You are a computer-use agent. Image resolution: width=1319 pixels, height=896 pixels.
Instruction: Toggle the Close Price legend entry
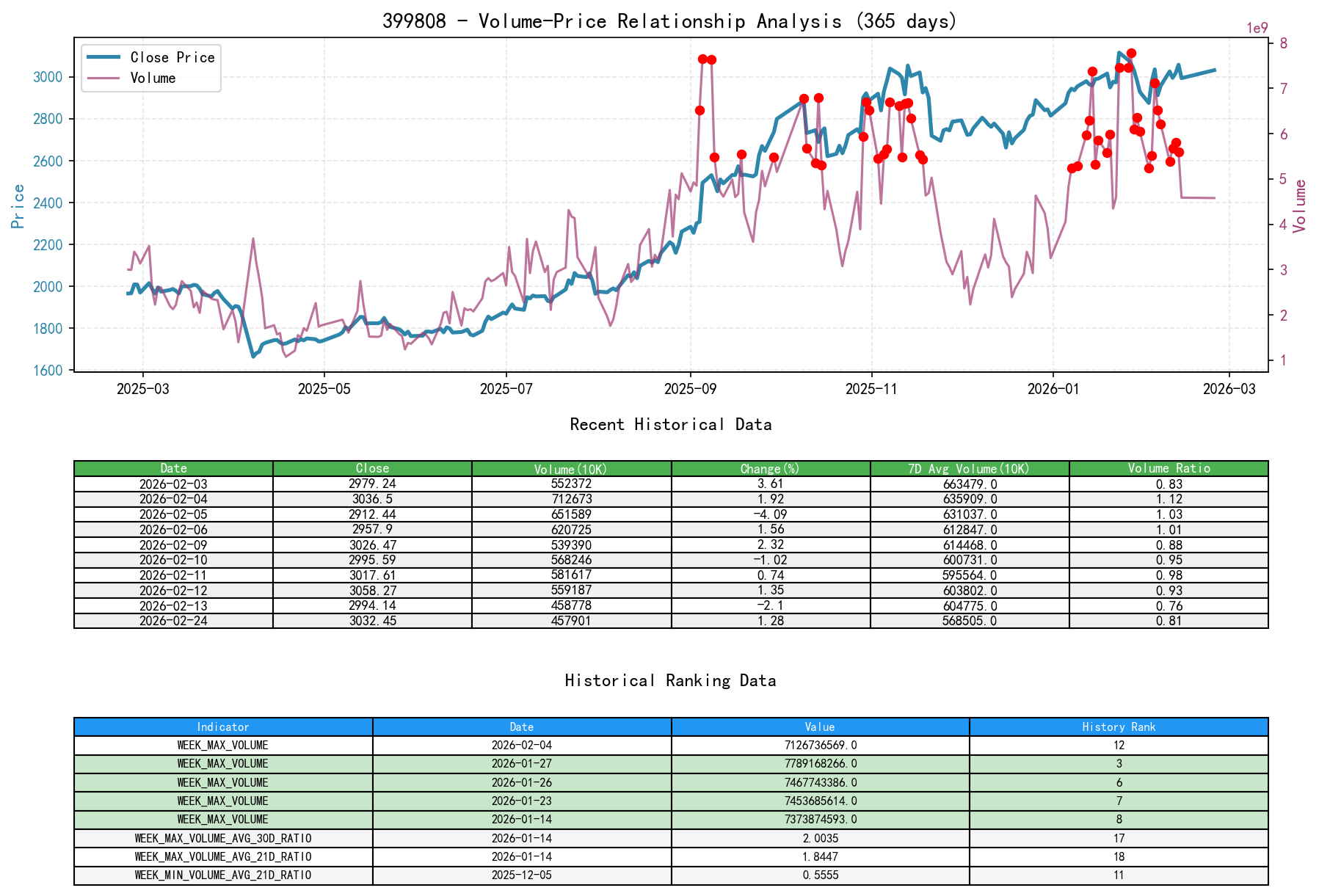(172, 57)
